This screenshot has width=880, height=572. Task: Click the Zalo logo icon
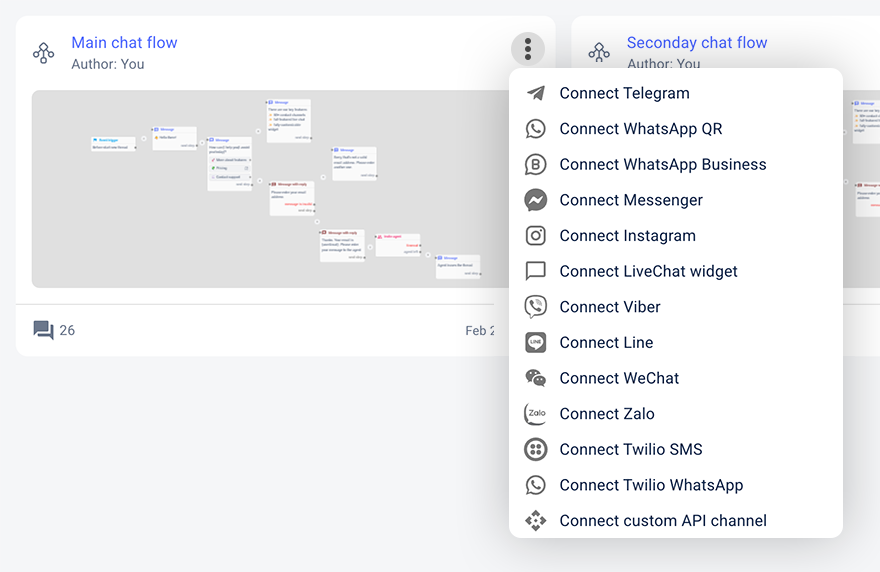(x=536, y=414)
